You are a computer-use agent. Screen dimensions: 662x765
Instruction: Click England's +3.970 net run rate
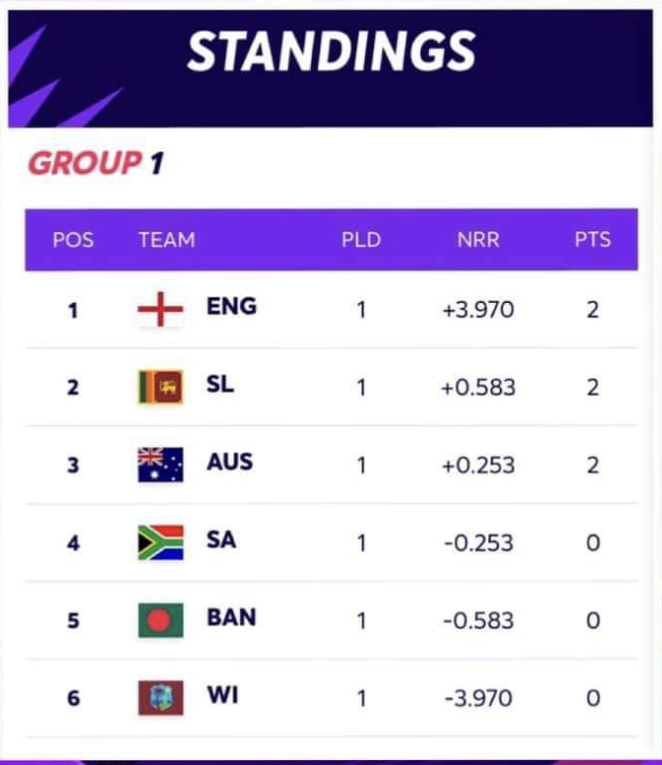pyautogui.click(x=478, y=310)
